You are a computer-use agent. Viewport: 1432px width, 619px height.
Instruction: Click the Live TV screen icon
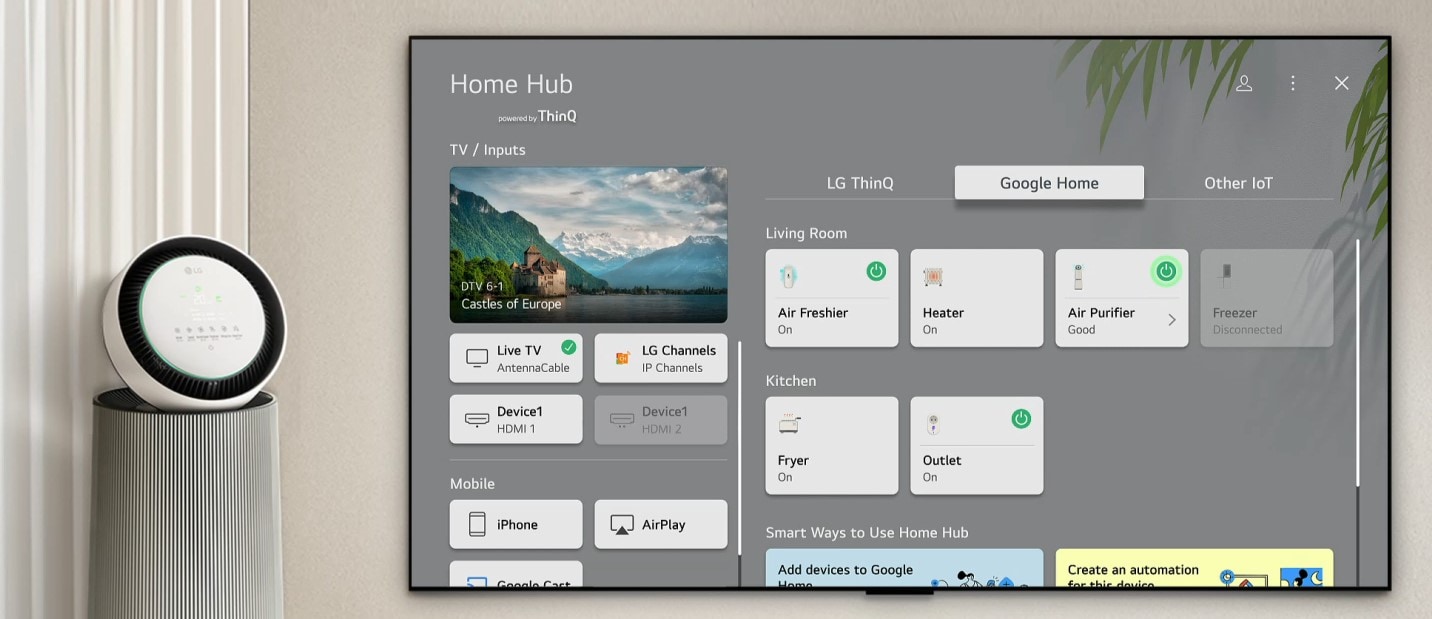[477, 358]
